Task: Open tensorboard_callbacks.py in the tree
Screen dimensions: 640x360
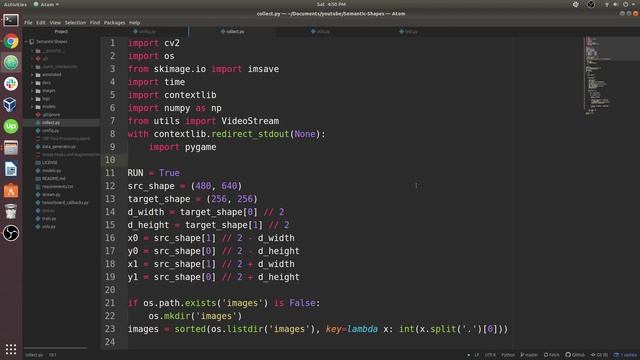Action: (65, 202)
